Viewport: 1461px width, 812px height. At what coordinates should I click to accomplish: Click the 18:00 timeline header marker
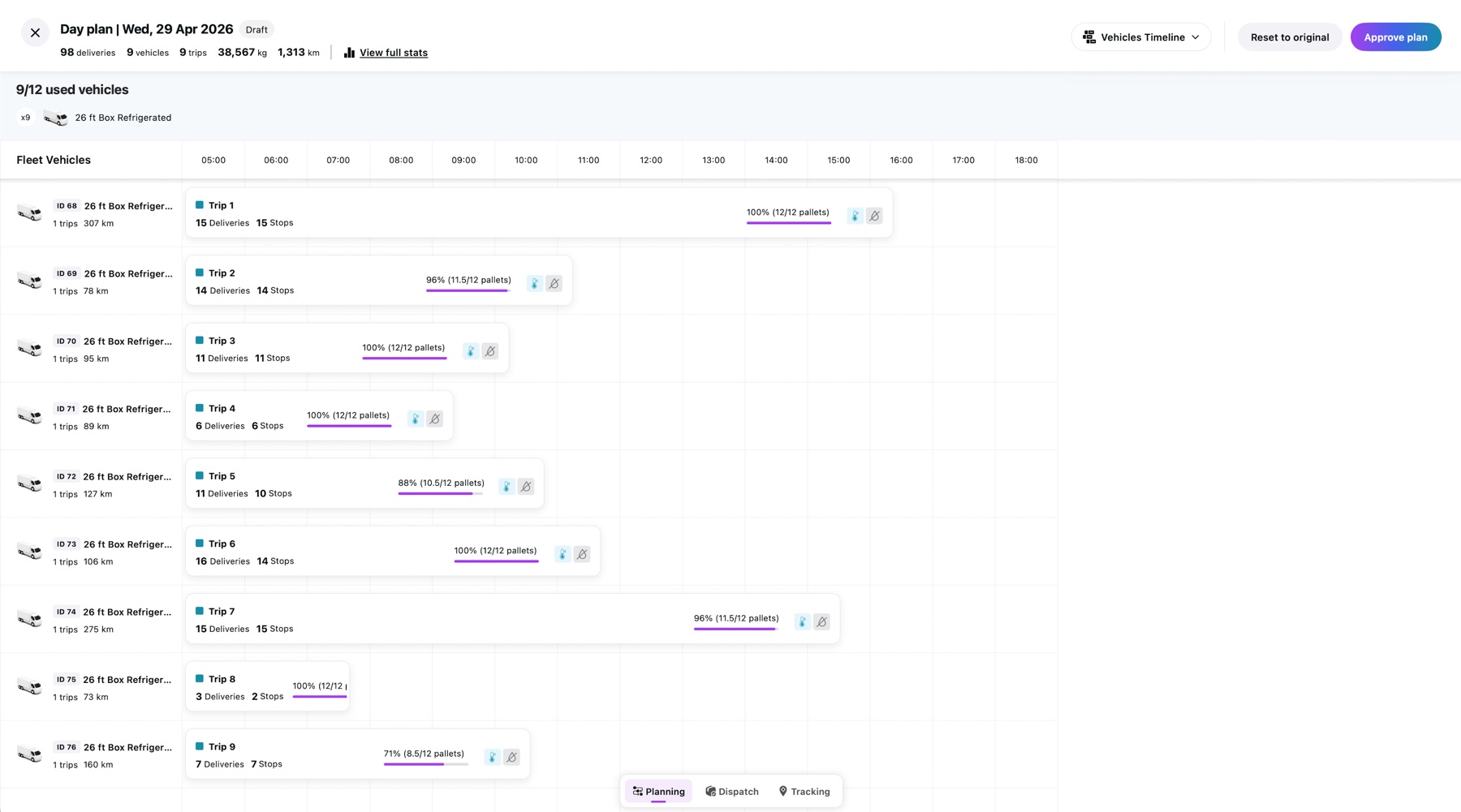(1026, 160)
